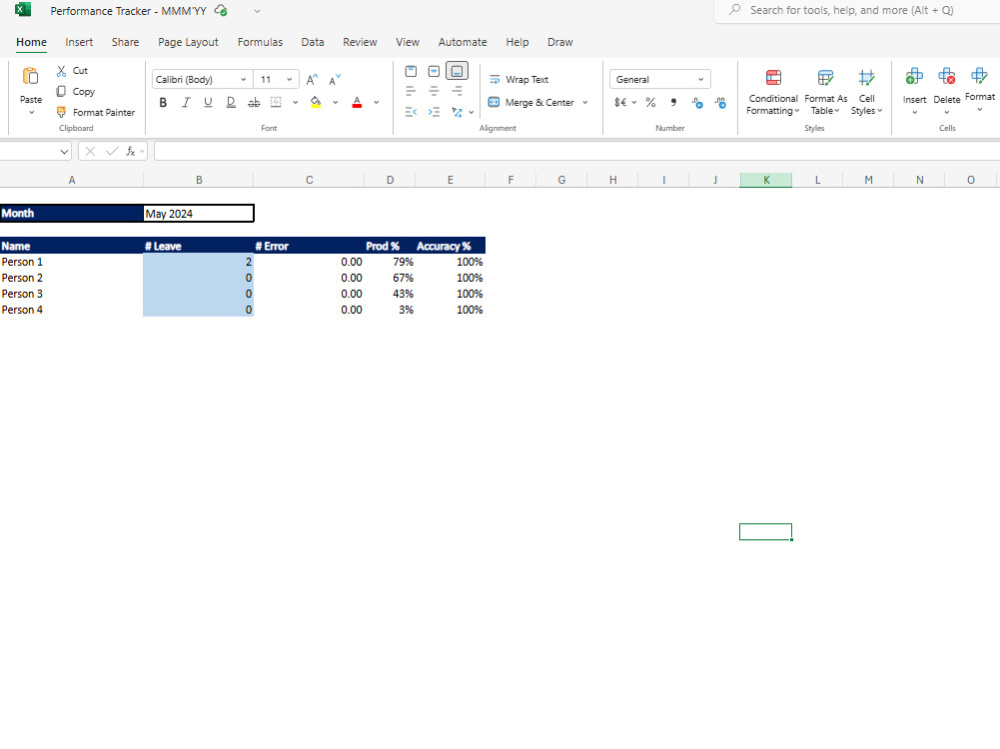Open Conditional Formatting menu

point(773,92)
